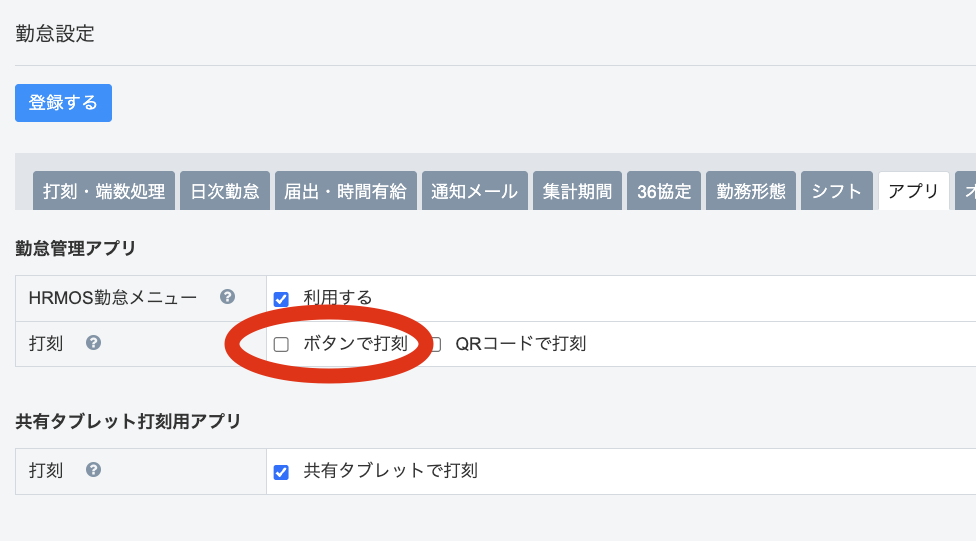Click 打刻 help icon in 勤怠管理アプリ section
This screenshot has height=541, width=976.
pyautogui.click(x=93, y=343)
